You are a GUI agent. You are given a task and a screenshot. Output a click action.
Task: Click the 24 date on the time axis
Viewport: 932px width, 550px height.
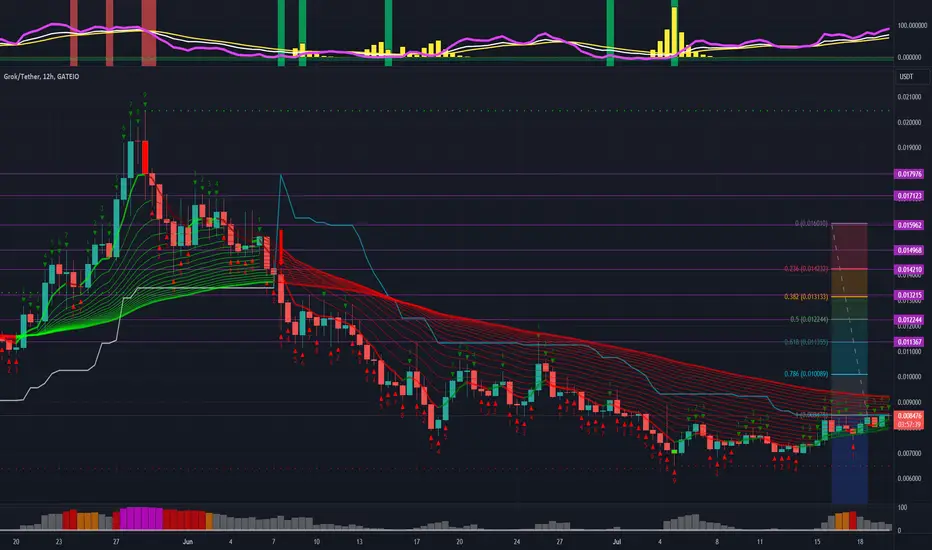pos(517,542)
